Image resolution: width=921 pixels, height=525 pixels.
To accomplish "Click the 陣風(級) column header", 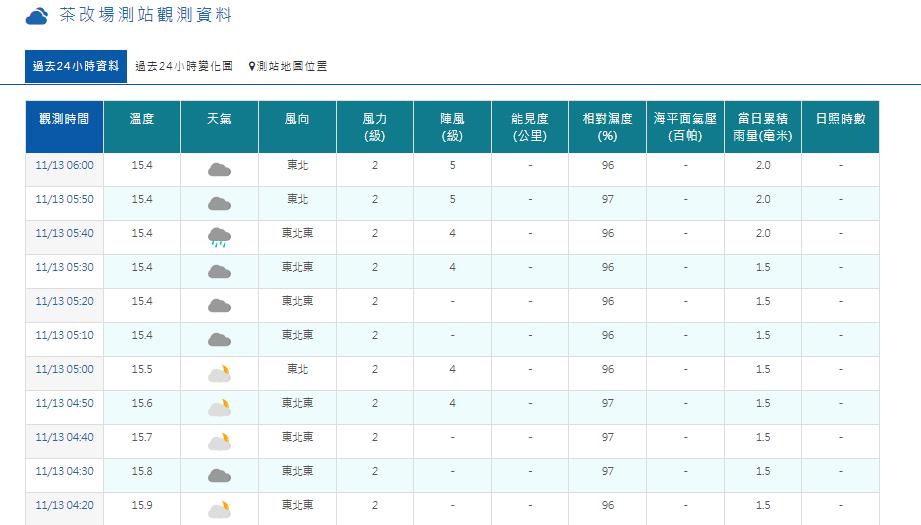I will (452, 127).
